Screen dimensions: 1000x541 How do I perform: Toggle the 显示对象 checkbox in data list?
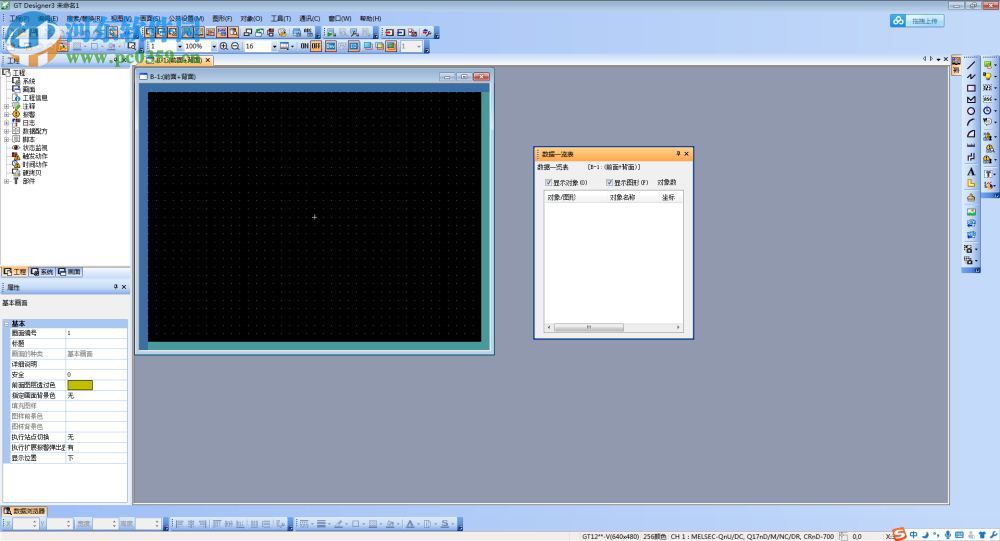coord(548,182)
